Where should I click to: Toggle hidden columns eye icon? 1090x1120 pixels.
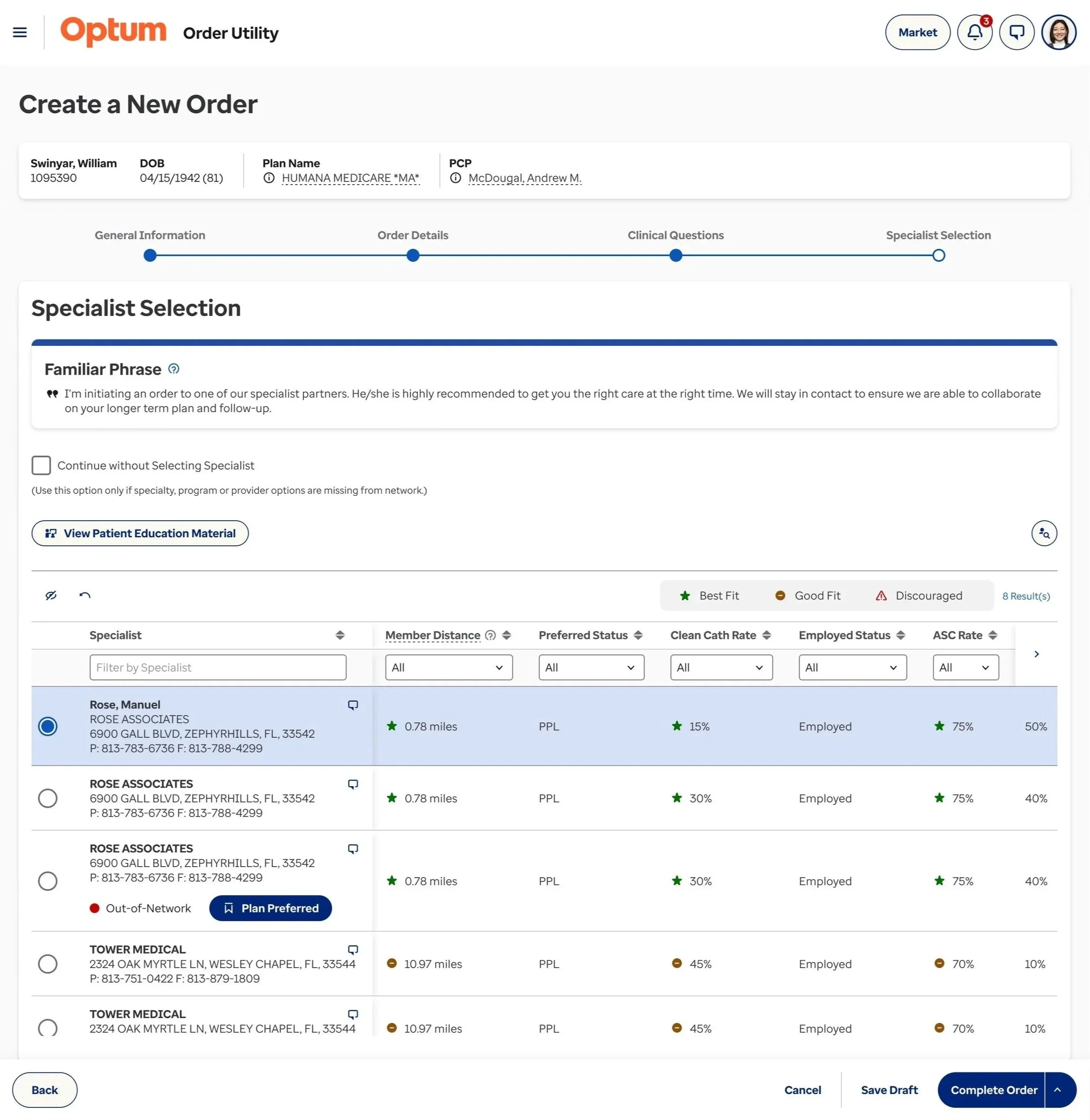click(51, 596)
